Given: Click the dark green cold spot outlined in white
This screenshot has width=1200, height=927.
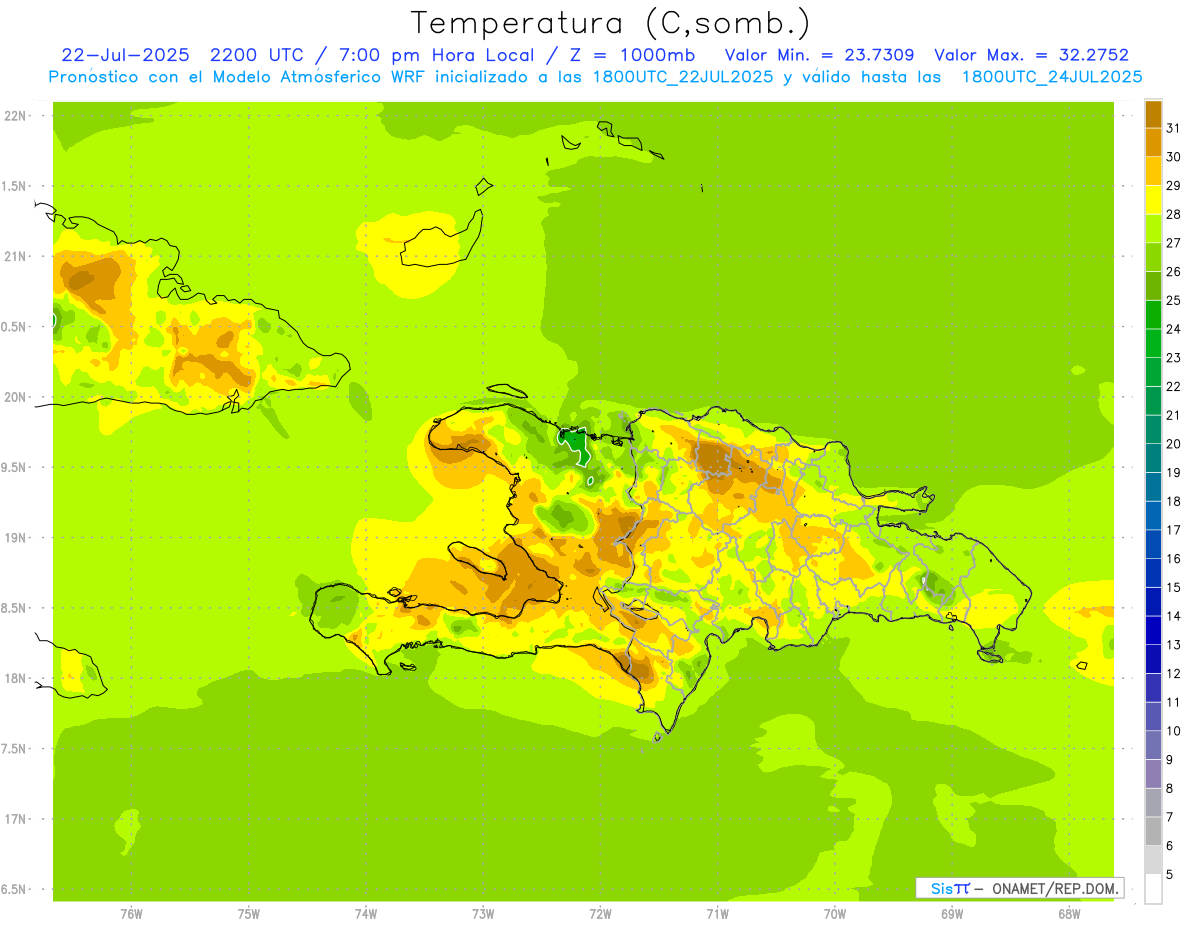Looking at the screenshot, I should pos(574,444).
